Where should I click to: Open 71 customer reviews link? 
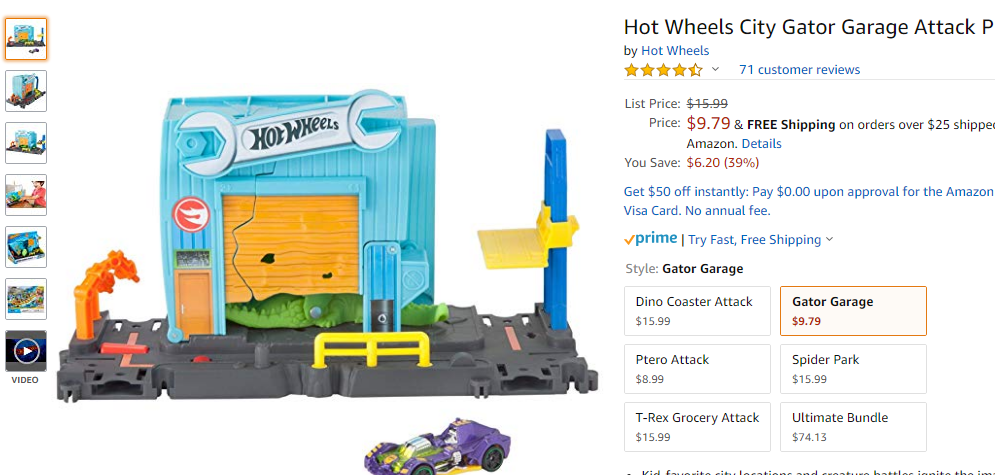[800, 70]
